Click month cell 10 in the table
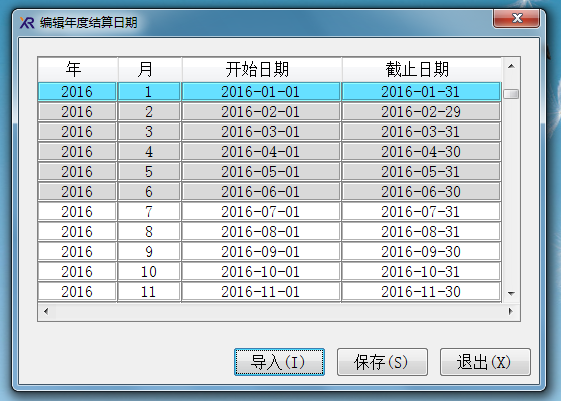Screen dimensions: 561x401 point(149,272)
